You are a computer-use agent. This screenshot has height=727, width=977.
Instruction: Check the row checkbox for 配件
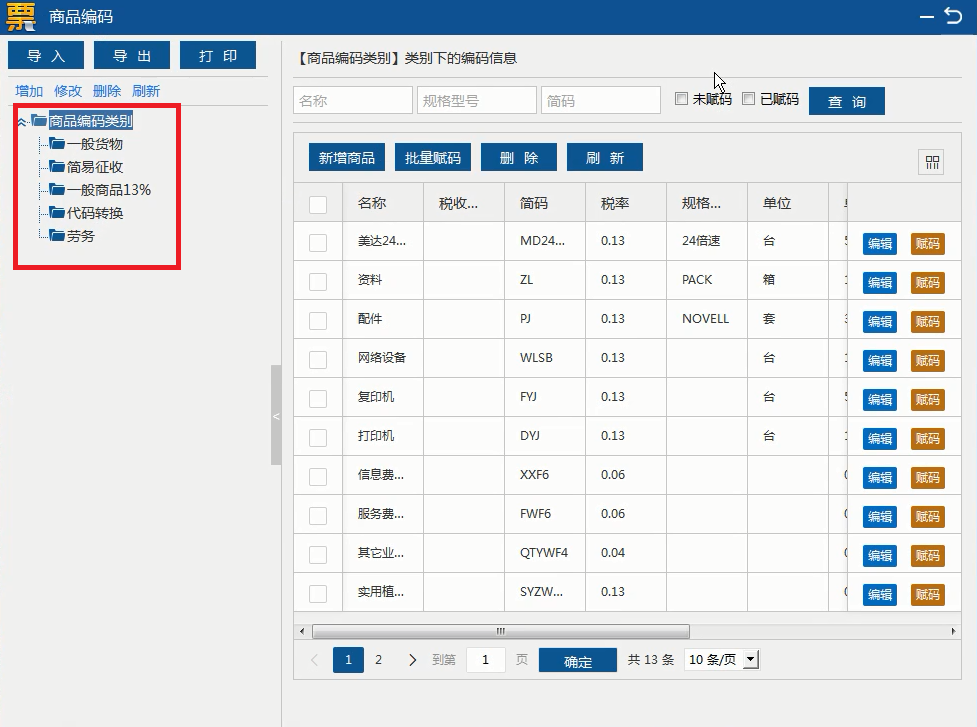click(x=318, y=320)
